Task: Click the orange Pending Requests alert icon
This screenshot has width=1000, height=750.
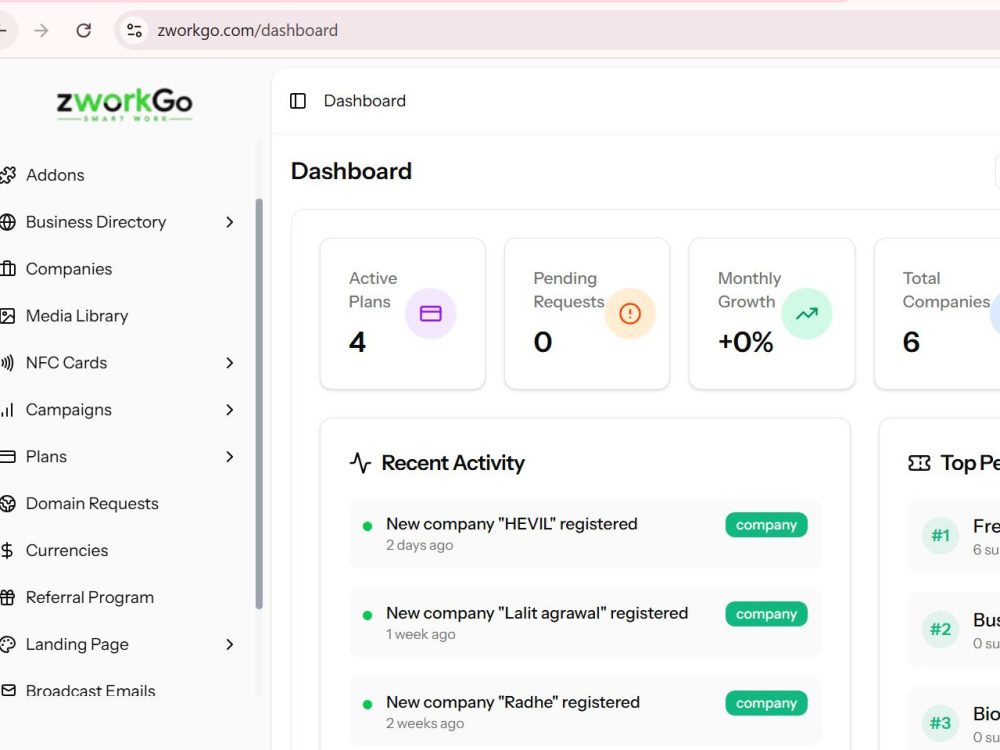Action: pyautogui.click(x=629, y=313)
